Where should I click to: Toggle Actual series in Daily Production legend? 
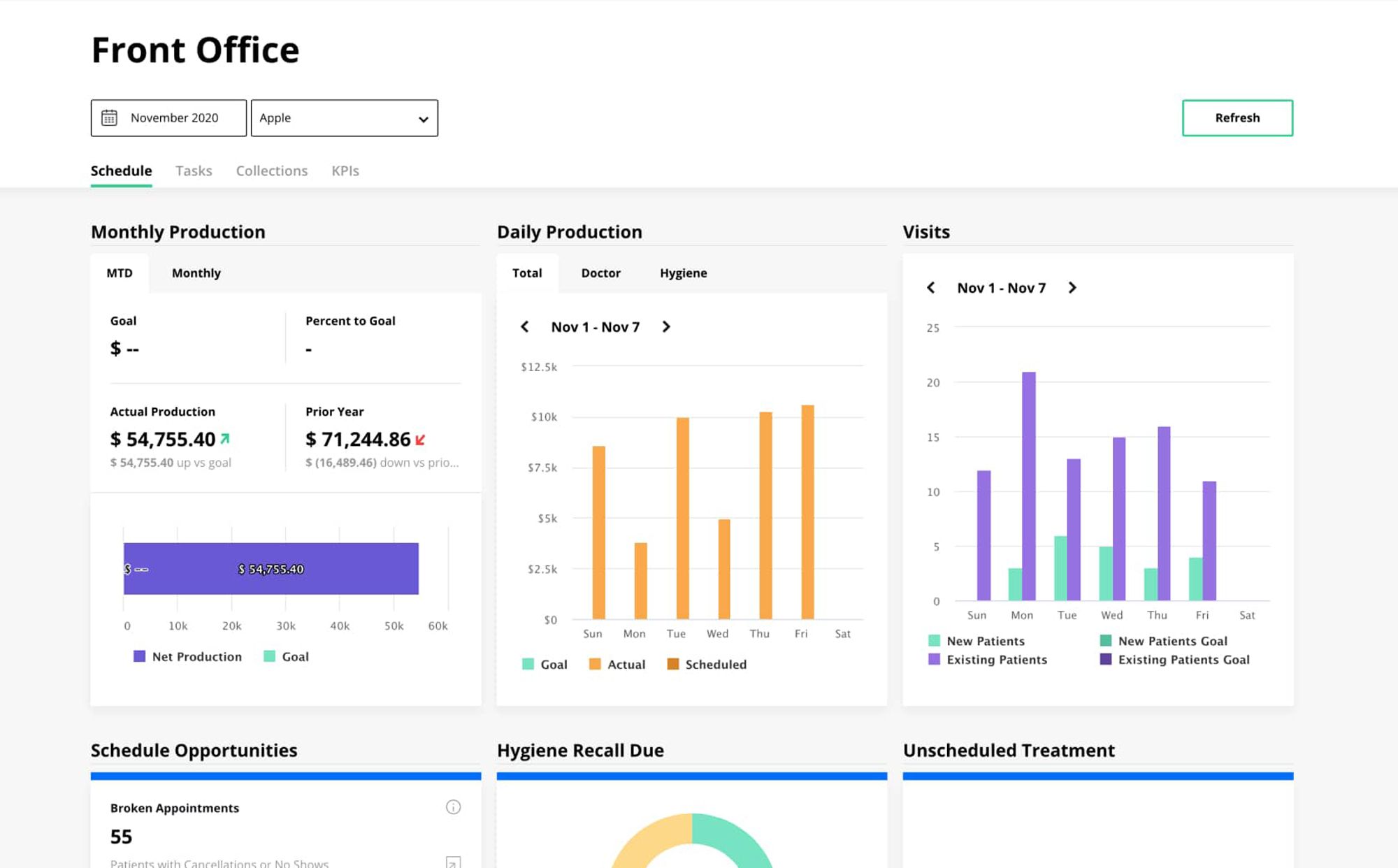click(617, 664)
